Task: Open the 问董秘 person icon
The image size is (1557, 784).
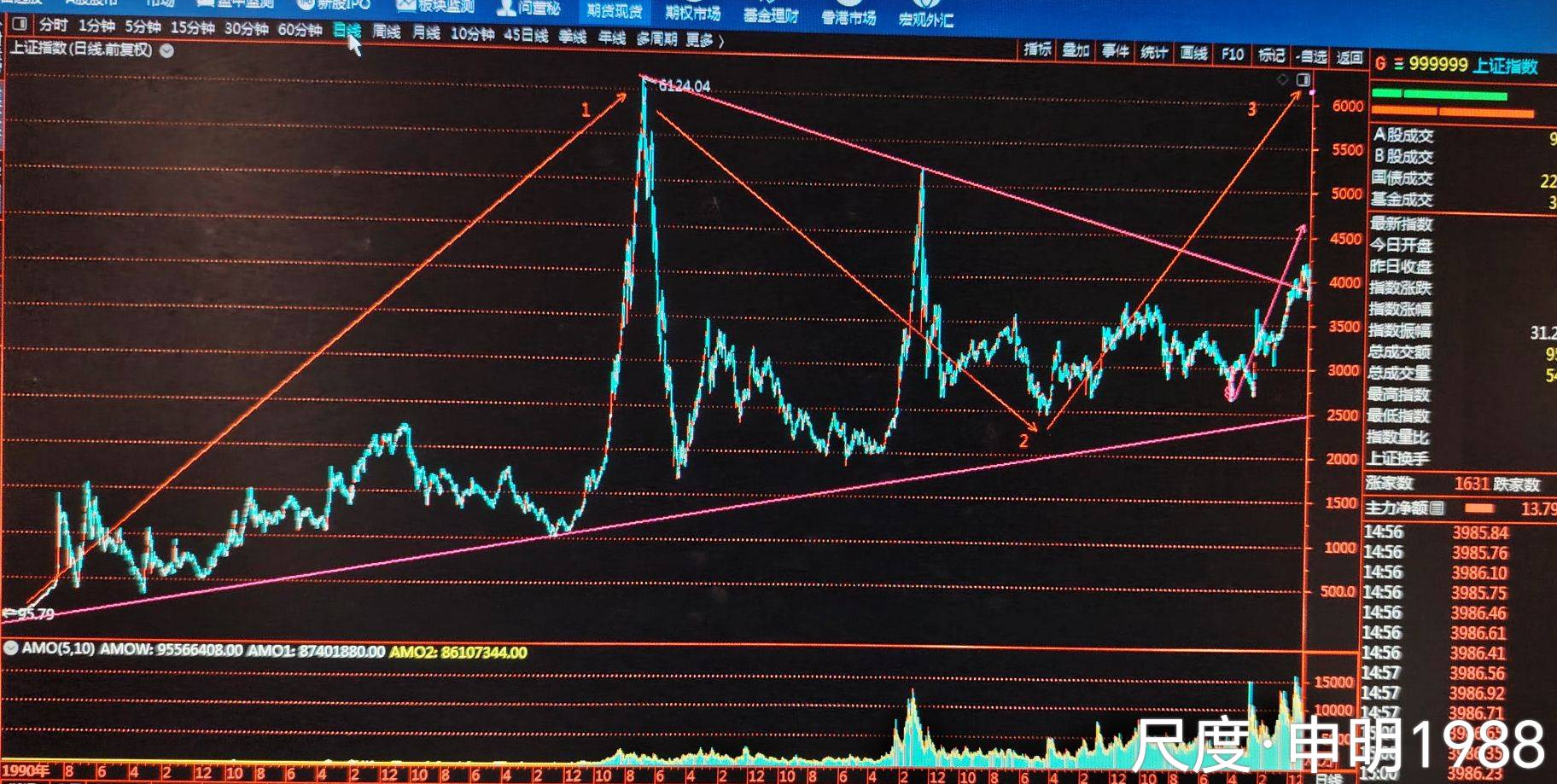Action: 506,8
